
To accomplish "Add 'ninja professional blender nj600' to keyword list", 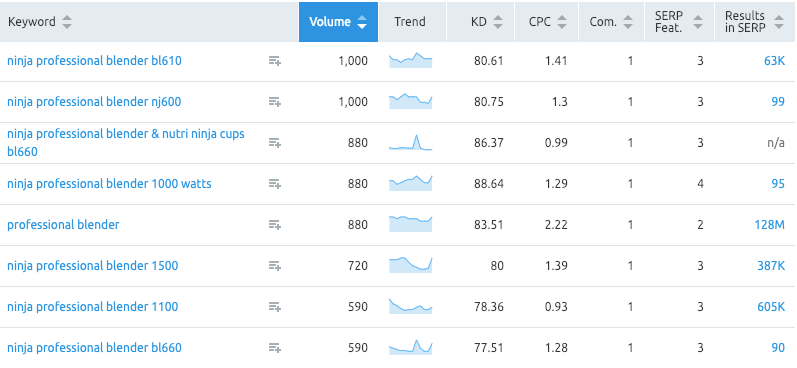I will tap(274, 102).
